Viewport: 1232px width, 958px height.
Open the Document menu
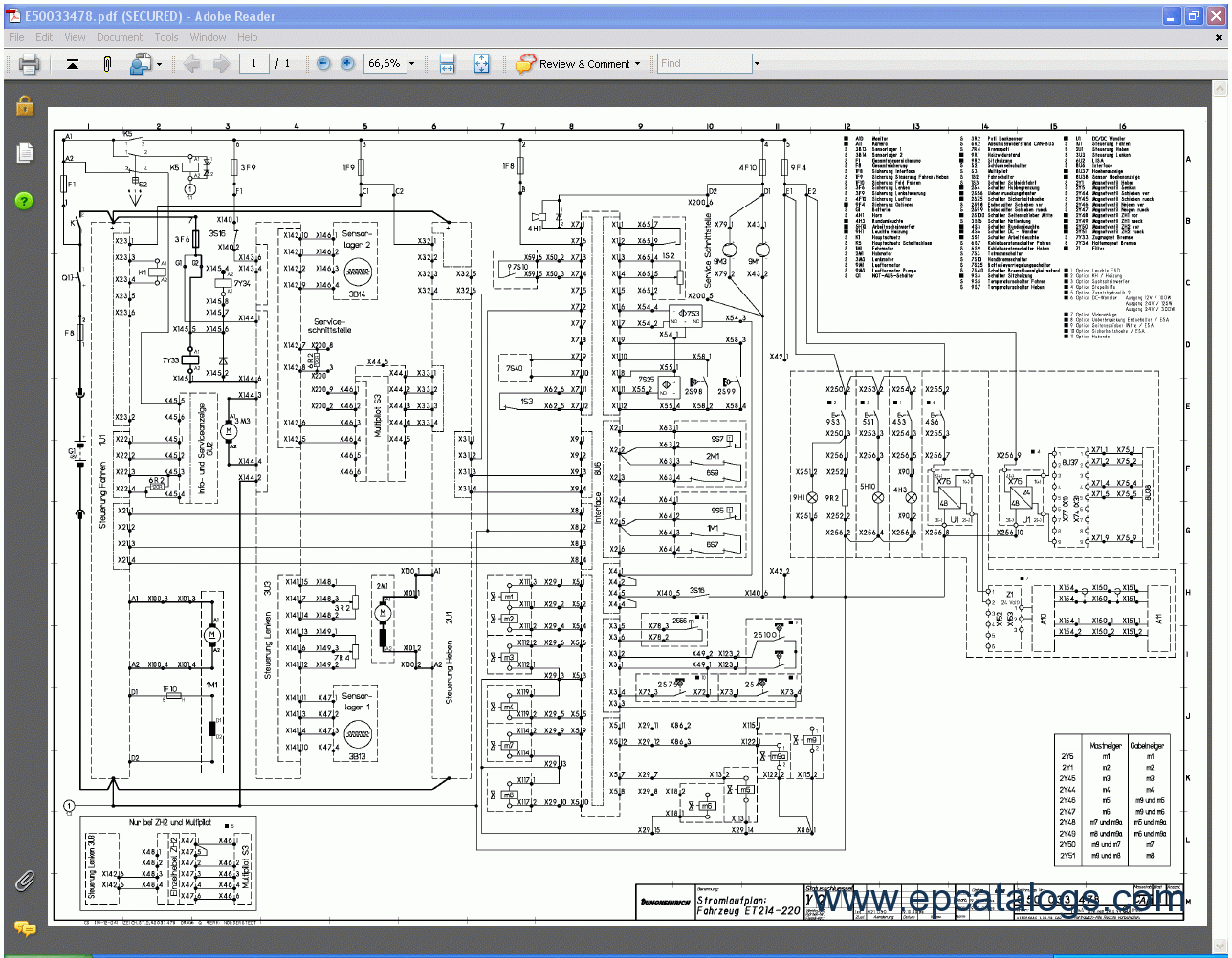[119, 37]
